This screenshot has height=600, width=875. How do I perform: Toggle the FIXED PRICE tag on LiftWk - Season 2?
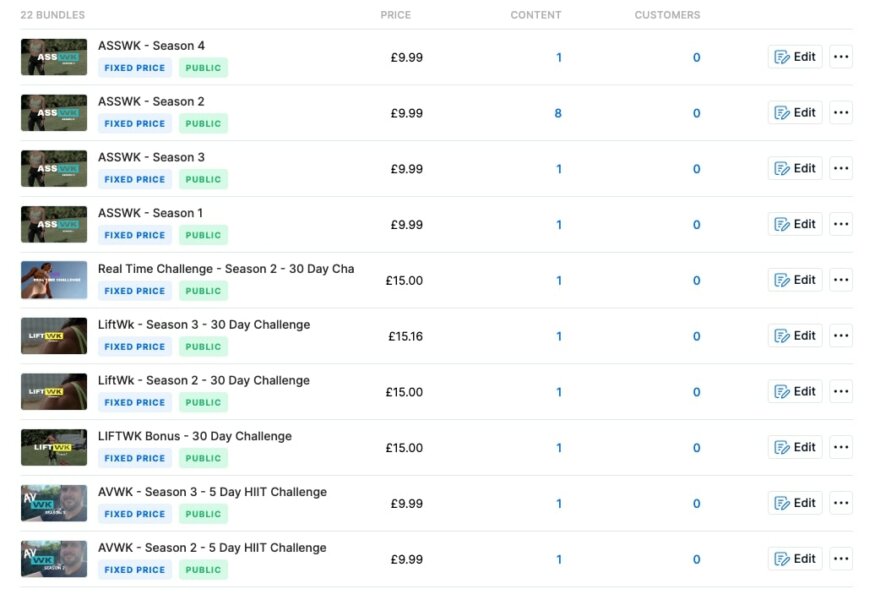134,402
